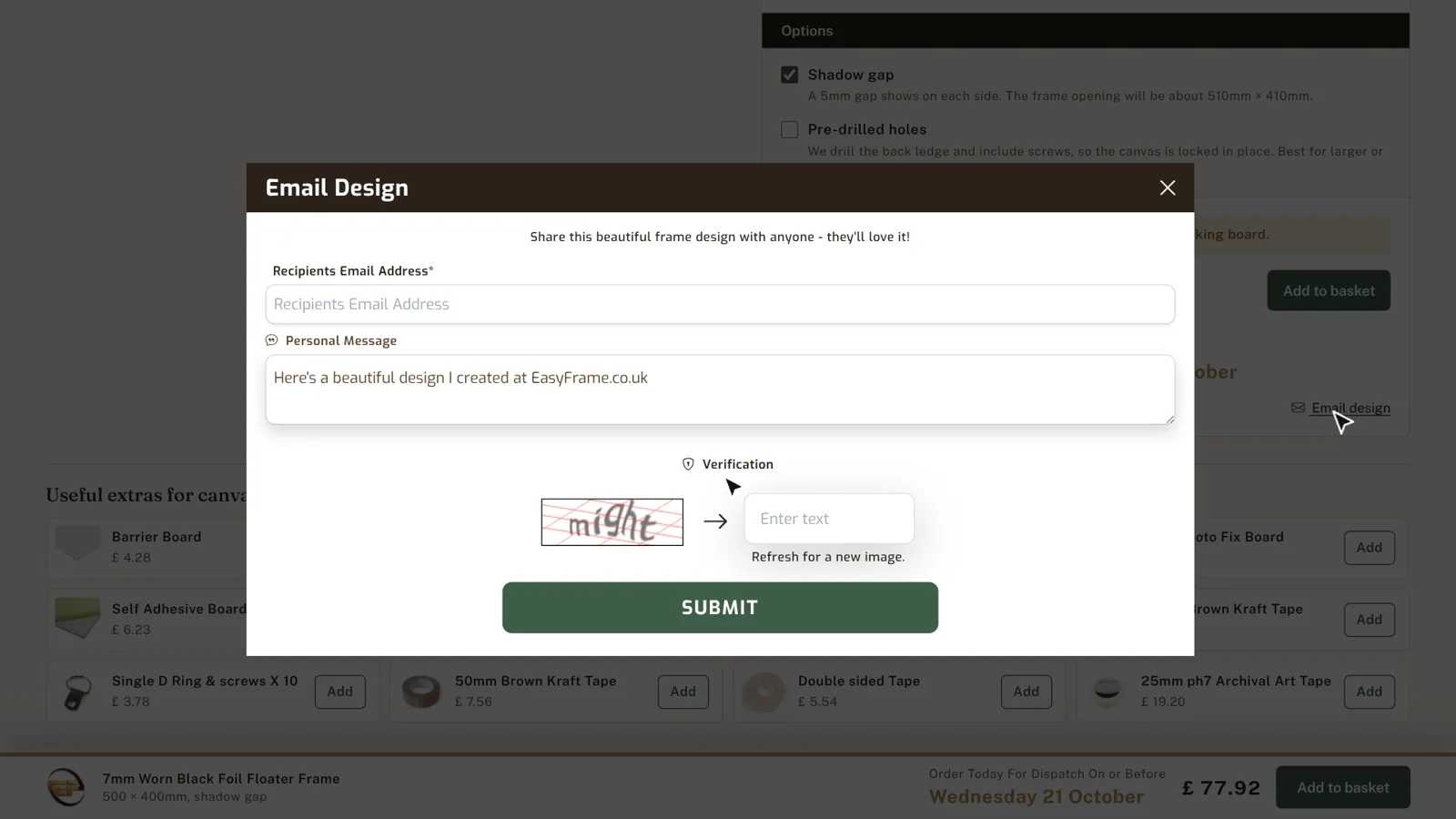1456x819 pixels.
Task: Click Add to basket in the bottom bar
Action: [x=1343, y=788]
